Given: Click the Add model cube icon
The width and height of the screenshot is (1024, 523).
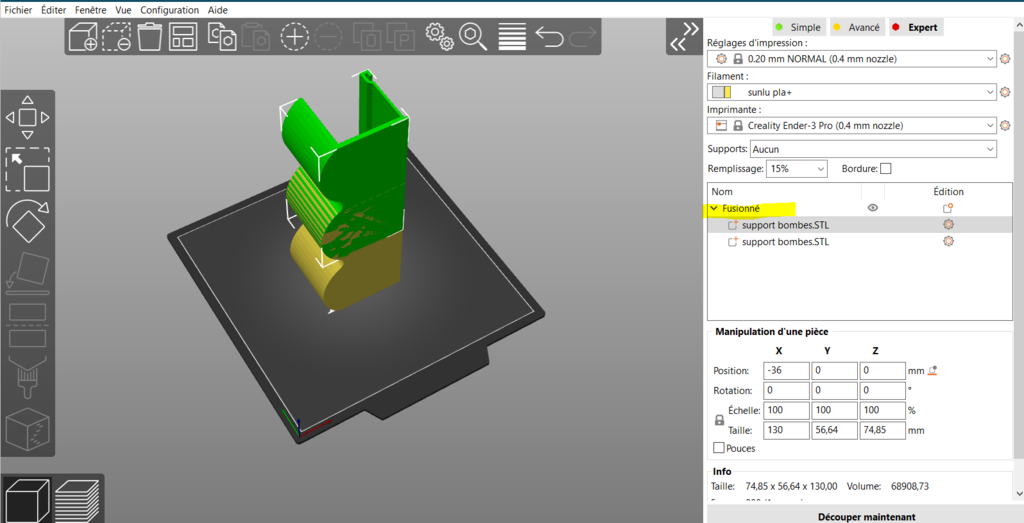Looking at the screenshot, I should pyautogui.click(x=83, y=37).
